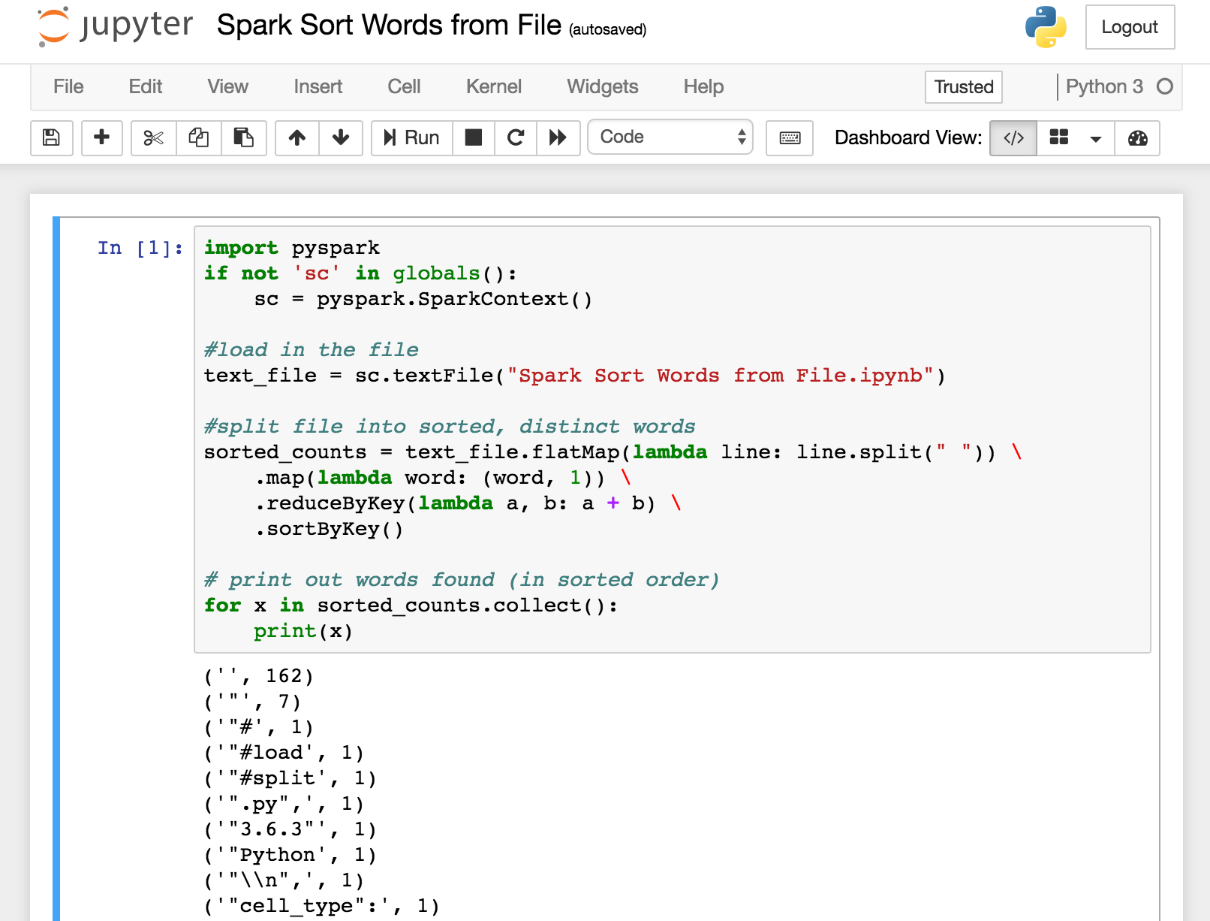The image size is (1210, 921).
Task: Click the output line containing cell_type
Action: [321, 906]
